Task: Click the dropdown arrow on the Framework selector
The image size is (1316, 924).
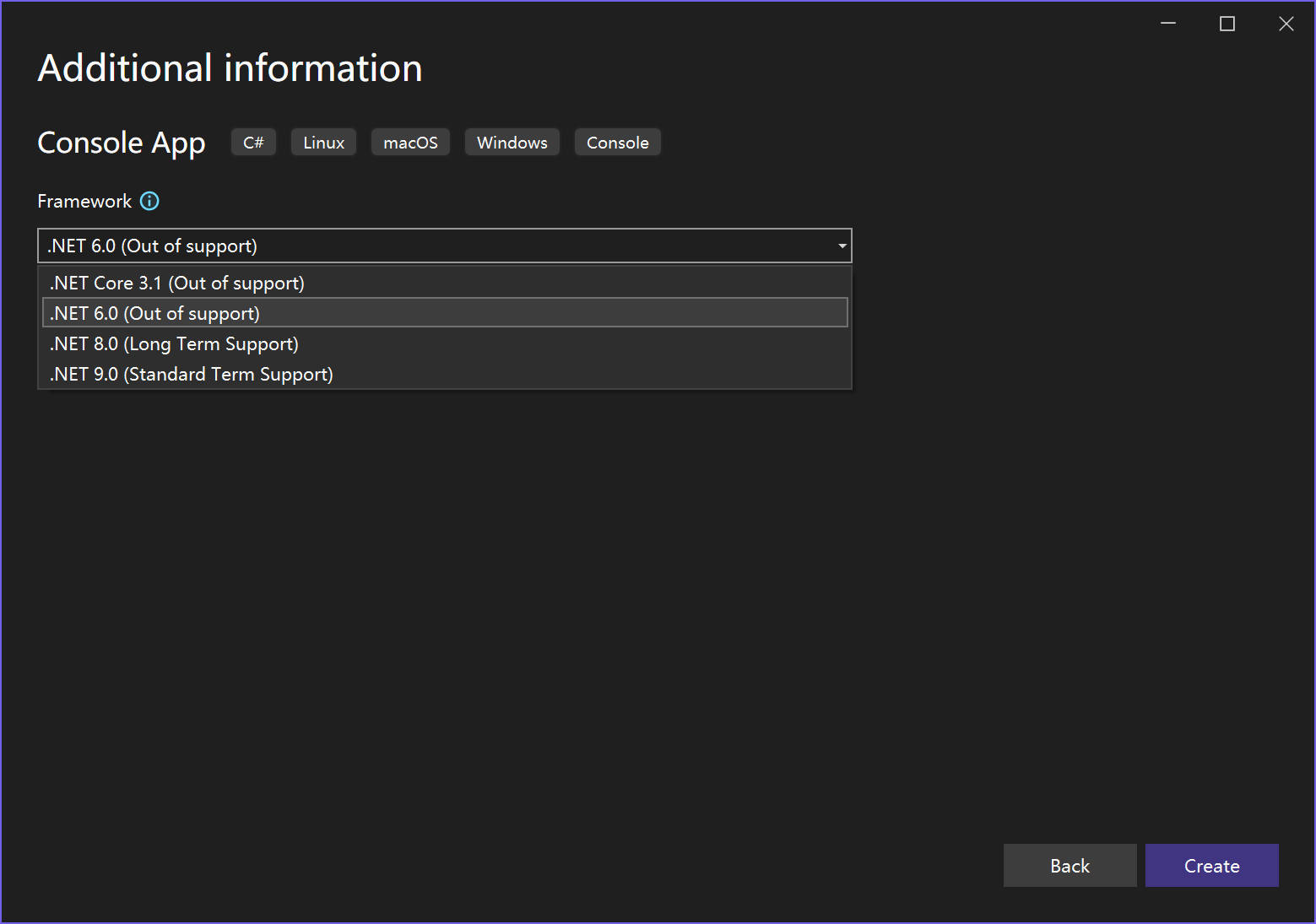Action: (841, 246)
